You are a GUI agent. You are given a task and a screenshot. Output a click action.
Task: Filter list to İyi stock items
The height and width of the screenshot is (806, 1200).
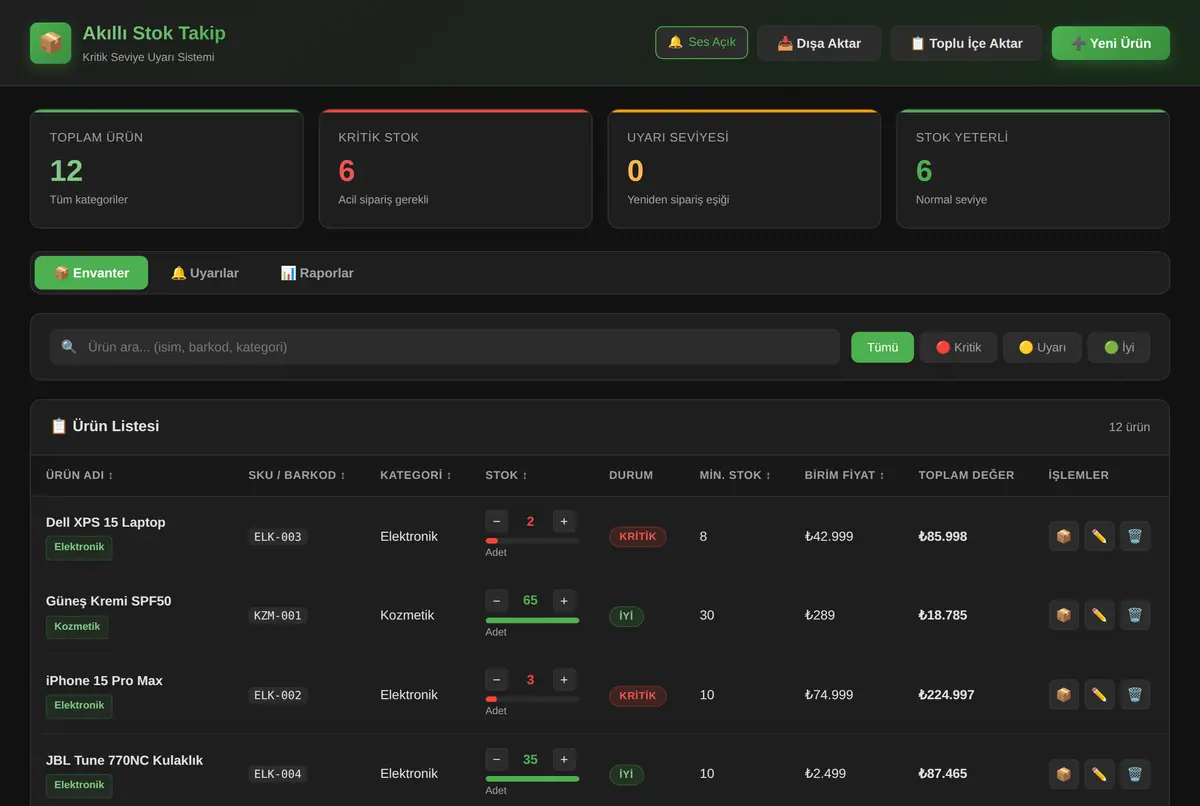click(1119, 347)
